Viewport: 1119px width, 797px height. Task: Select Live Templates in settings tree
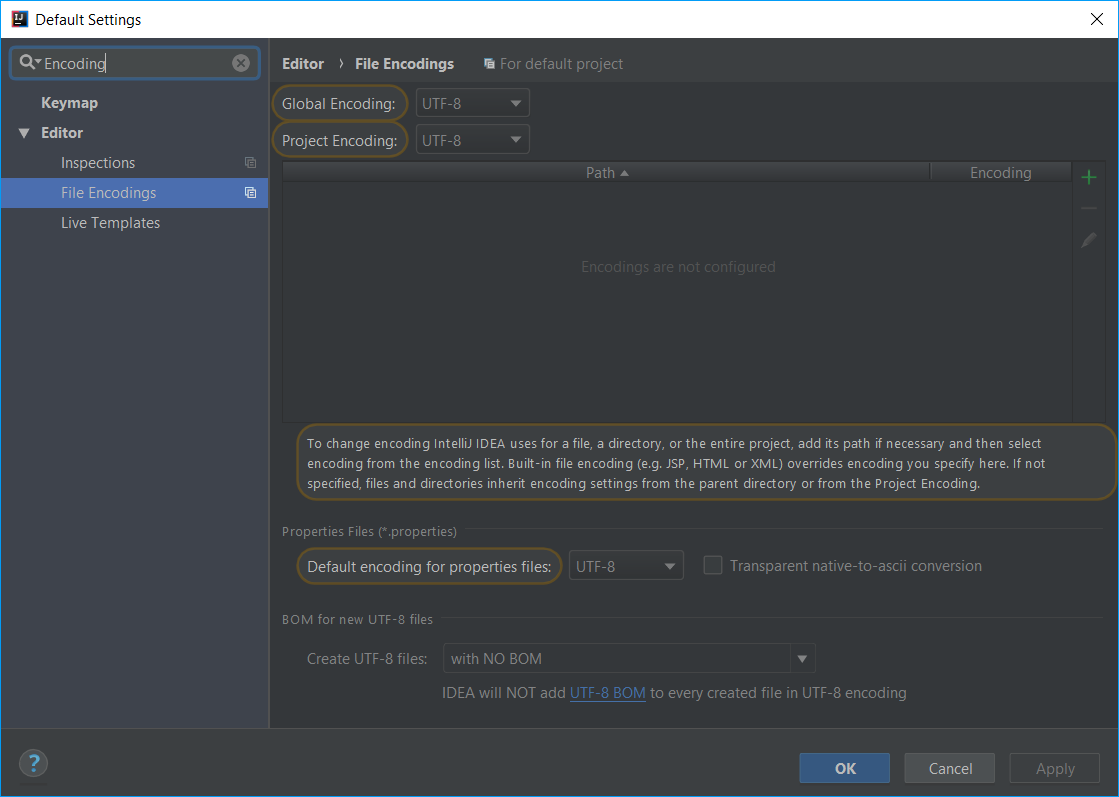tap(110, 223)
